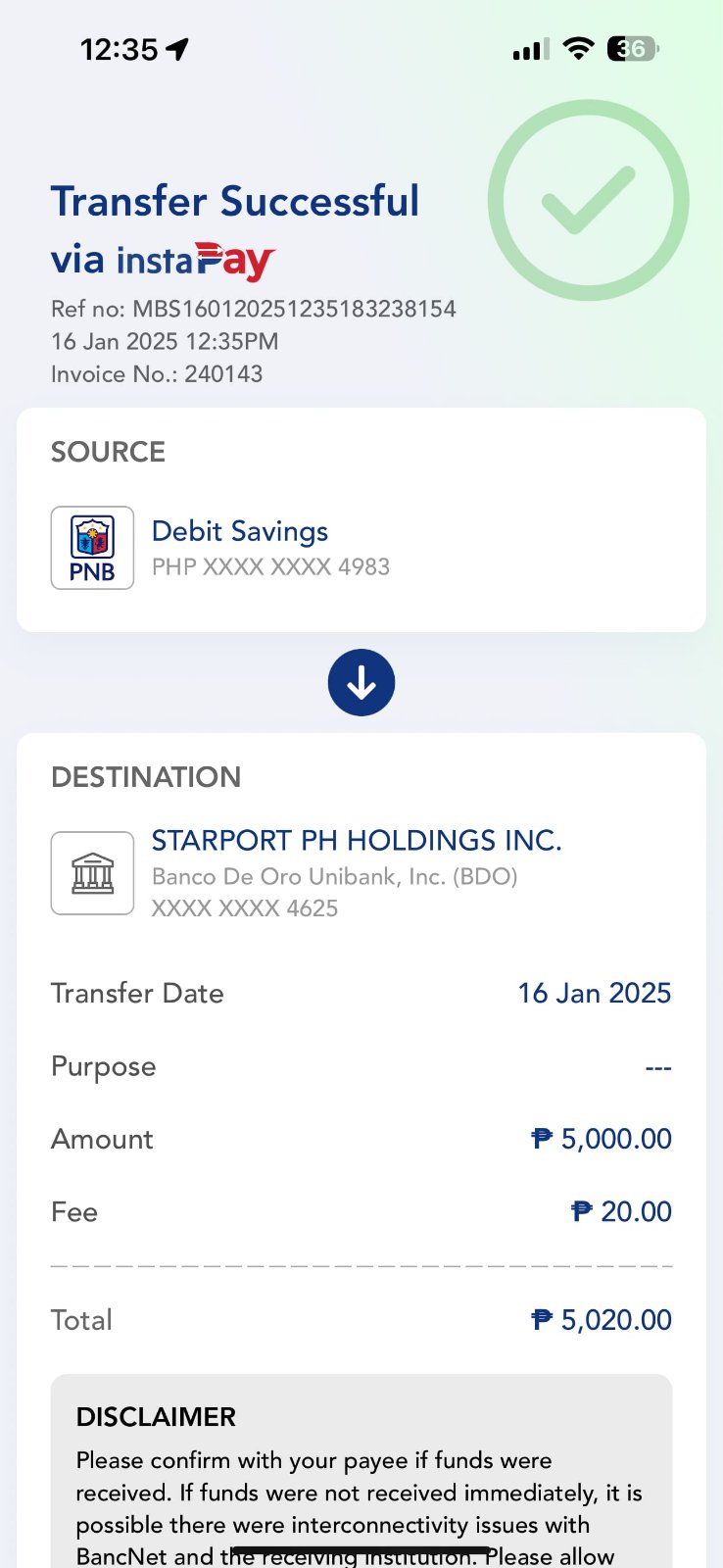Tap the blue down arrow icon

click(x=361, y=683)
